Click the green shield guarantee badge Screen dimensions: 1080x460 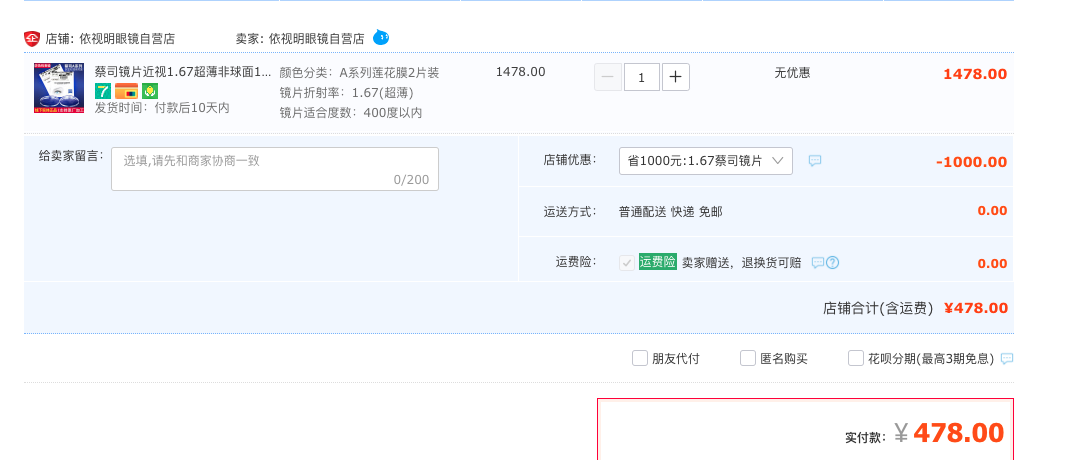(150, 91)
